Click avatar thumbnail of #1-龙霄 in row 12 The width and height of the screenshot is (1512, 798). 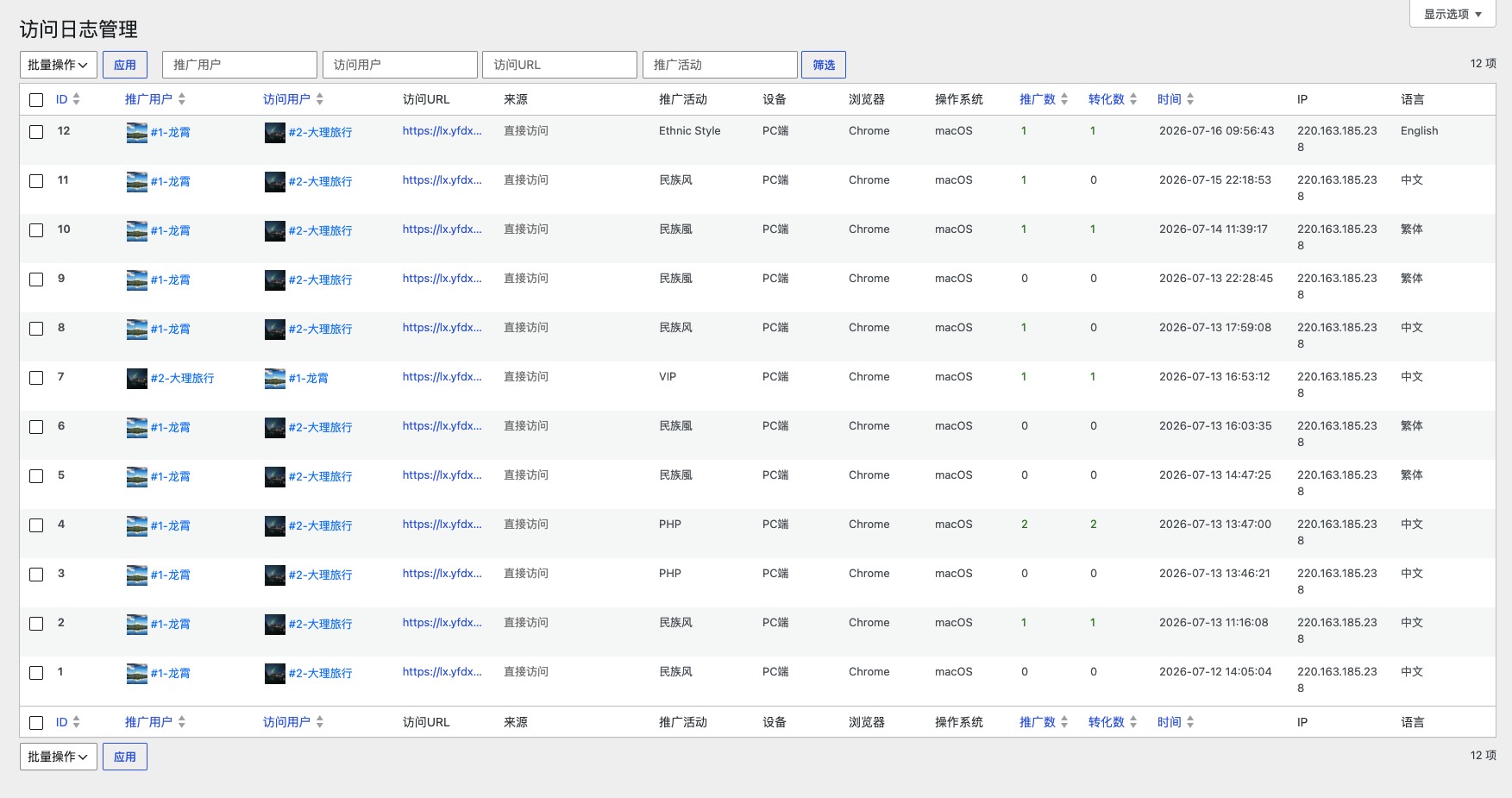(137, 133)
